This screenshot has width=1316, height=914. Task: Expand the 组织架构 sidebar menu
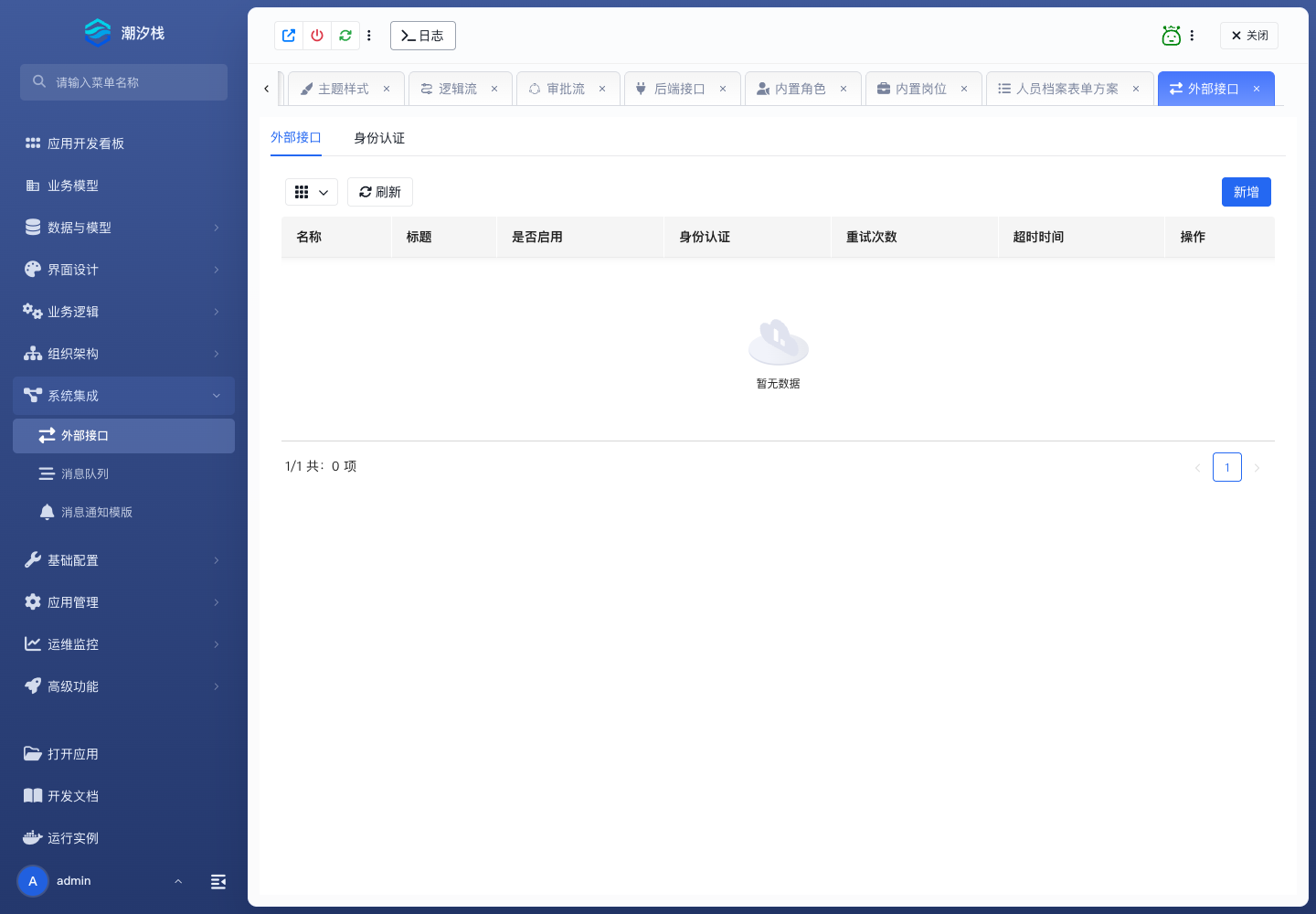click(123, 354)
